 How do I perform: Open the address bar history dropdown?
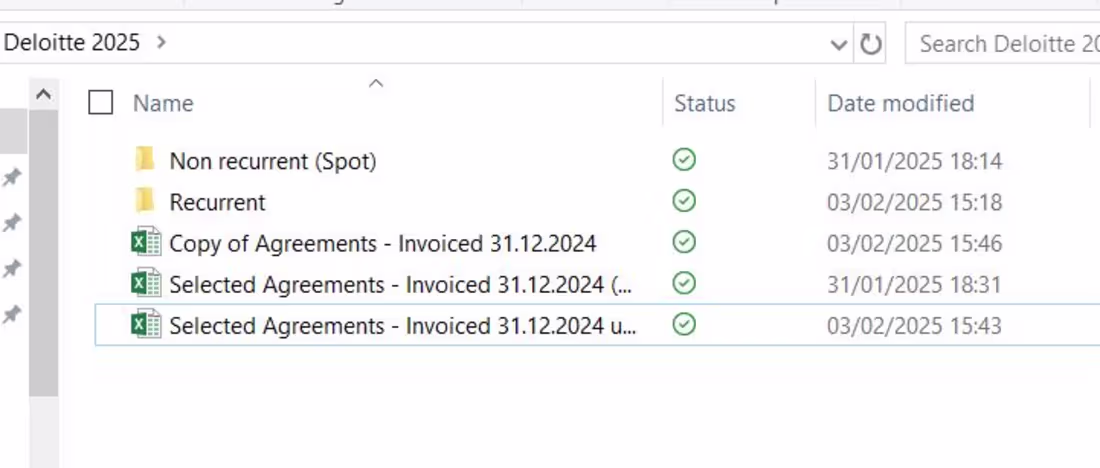[x=839, y=44]
